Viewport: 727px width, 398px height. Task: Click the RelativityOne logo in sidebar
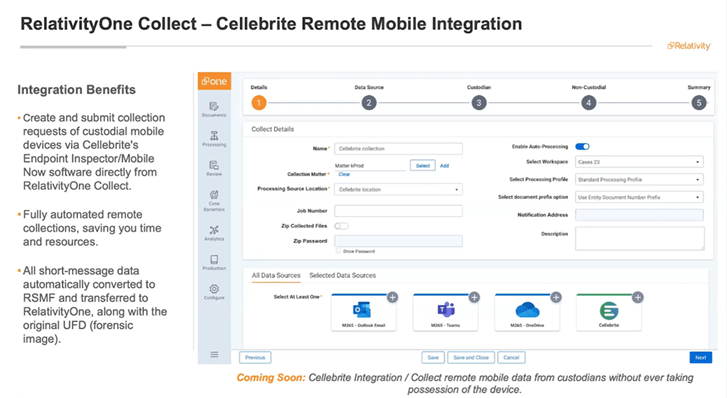[214, 81]
